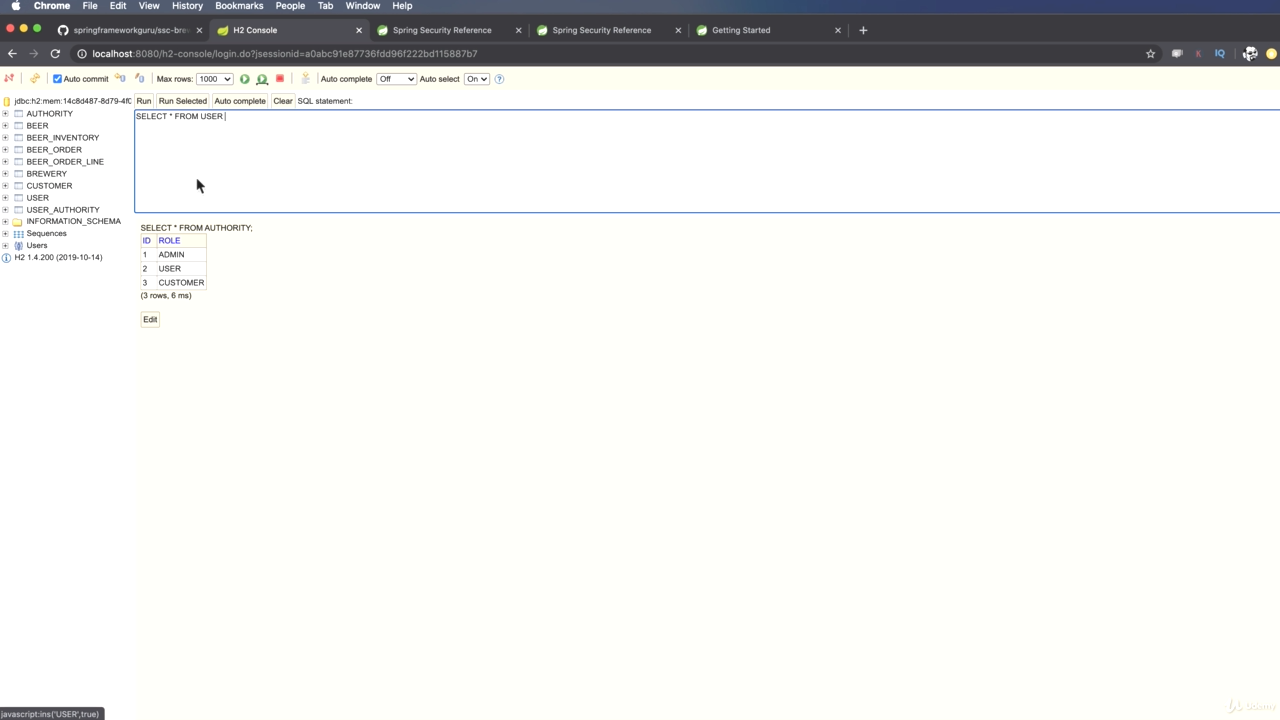Click the Commit icon next to Auto commit
This screenshot has height=720, width=1280.
pyautogui.click(x=120, y=78)
